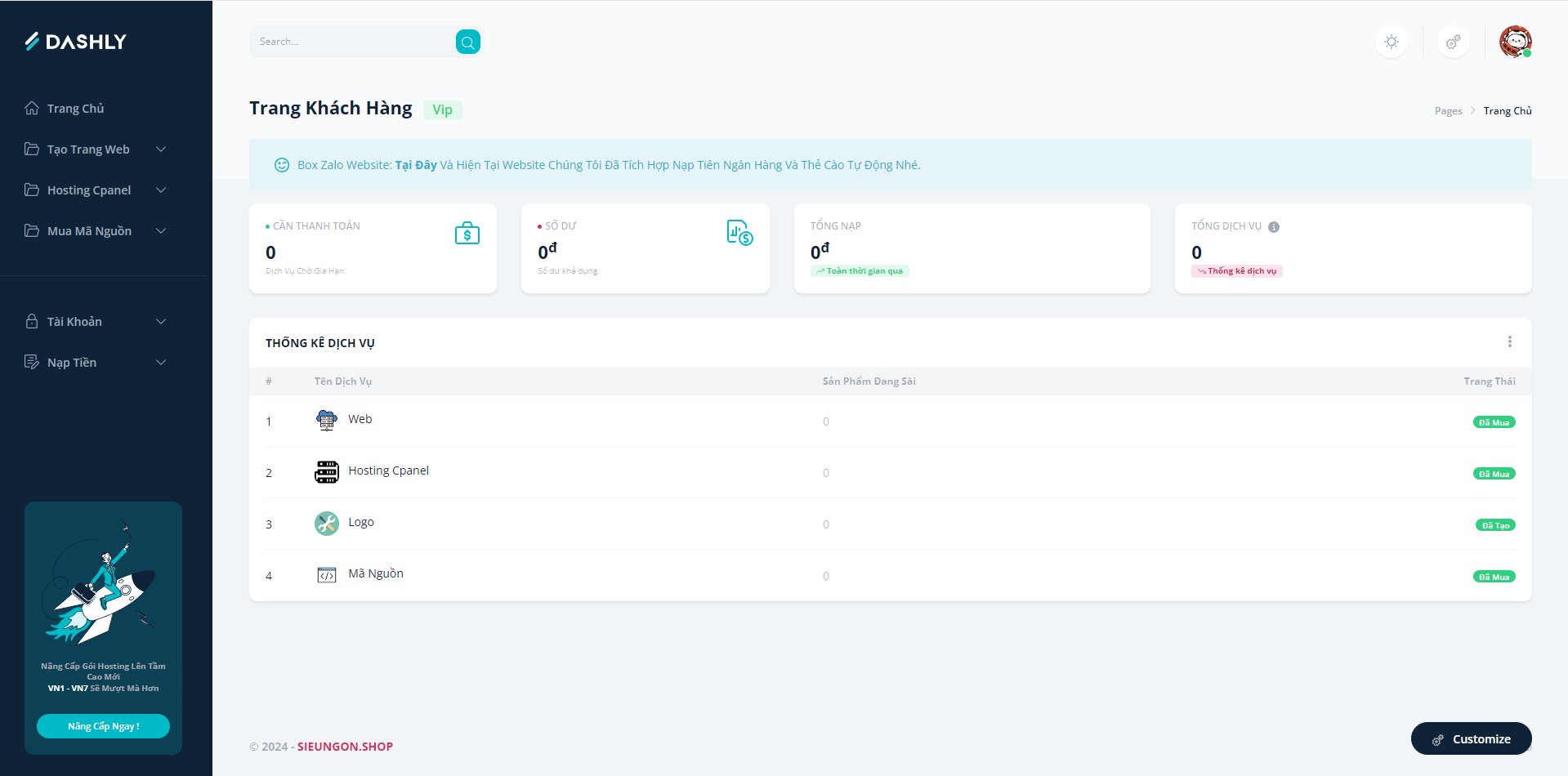
Task: Go to Trang Chủ in sidebar
Action: pyautogui.click(x=75, y=109)
